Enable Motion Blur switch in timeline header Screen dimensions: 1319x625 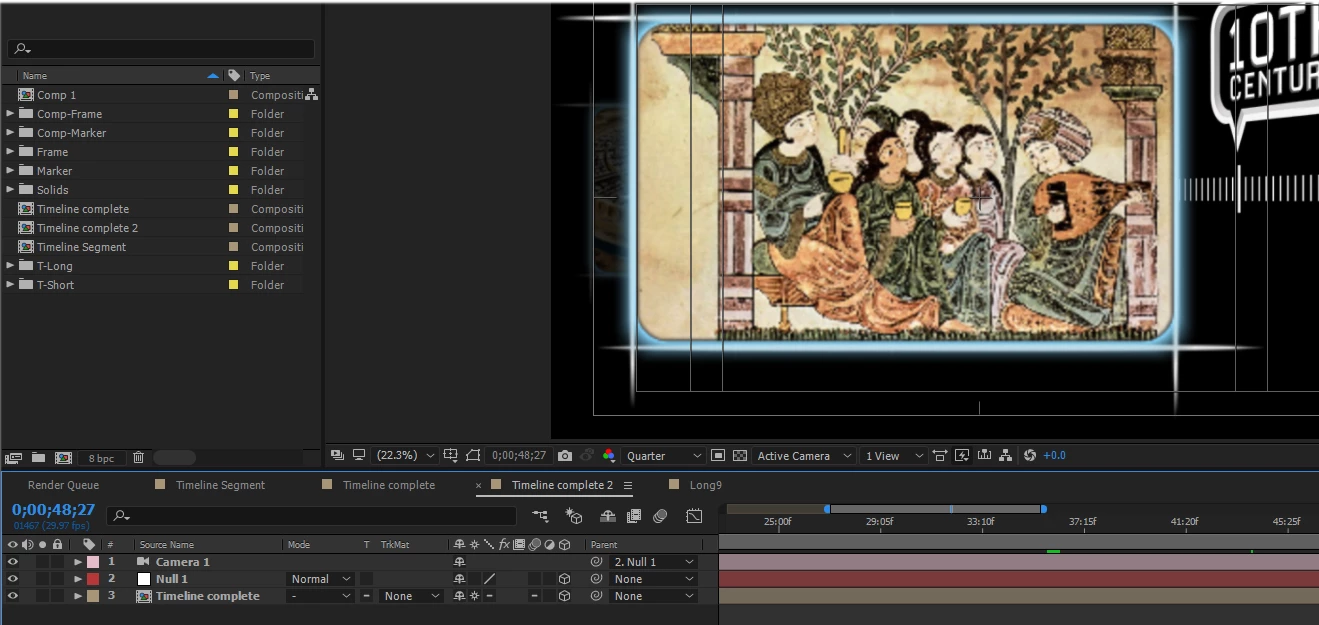[x=660, y=516]
